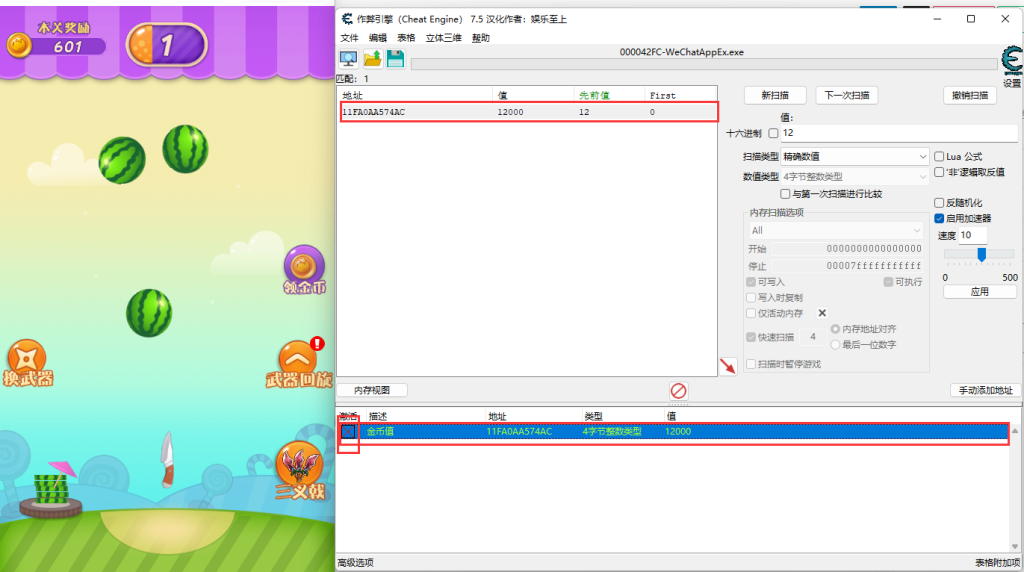Click the address list scrollbar down arrow
The width and height of the screenshot is (1024, 572).
[x=1015, y=547]
